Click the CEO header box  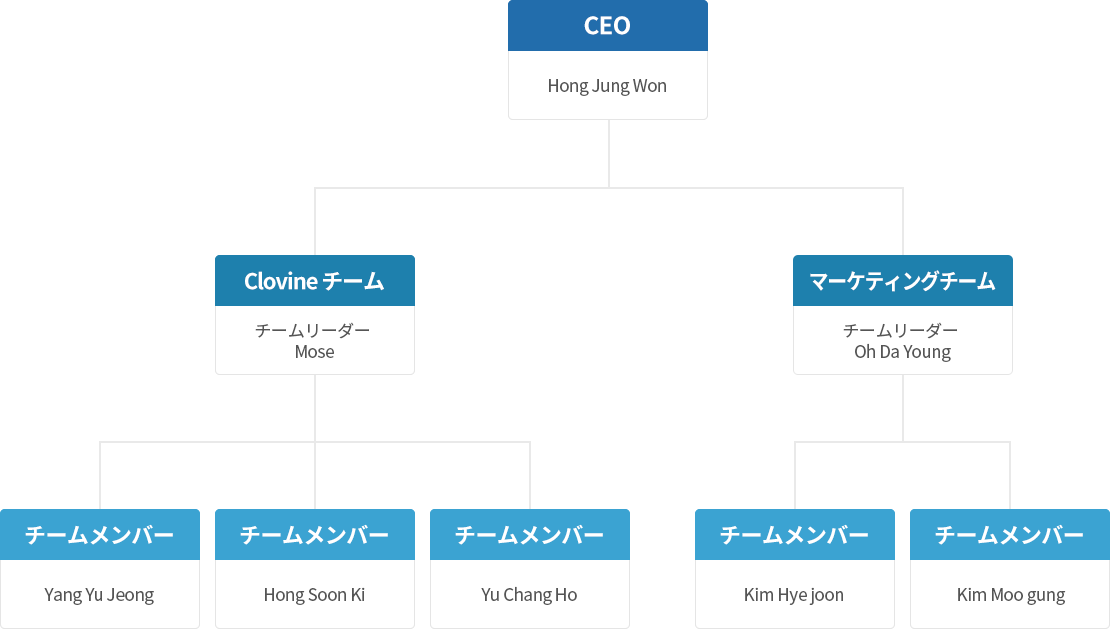click(607, 25)
